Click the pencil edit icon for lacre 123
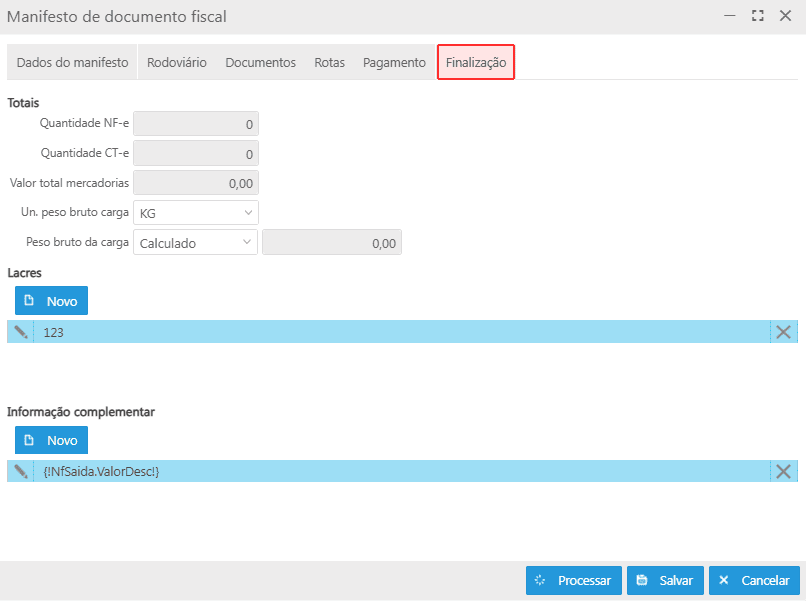Viewport: 806px width, 601px height. tap(20, 332)
